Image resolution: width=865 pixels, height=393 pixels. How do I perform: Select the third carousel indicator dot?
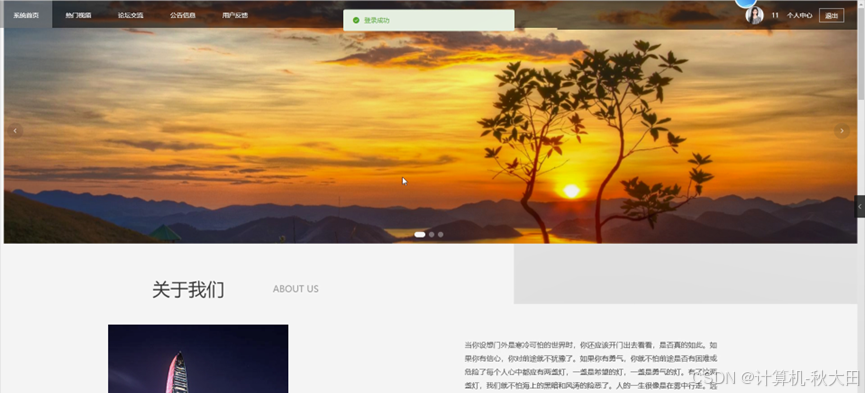[x=440, y=235]
